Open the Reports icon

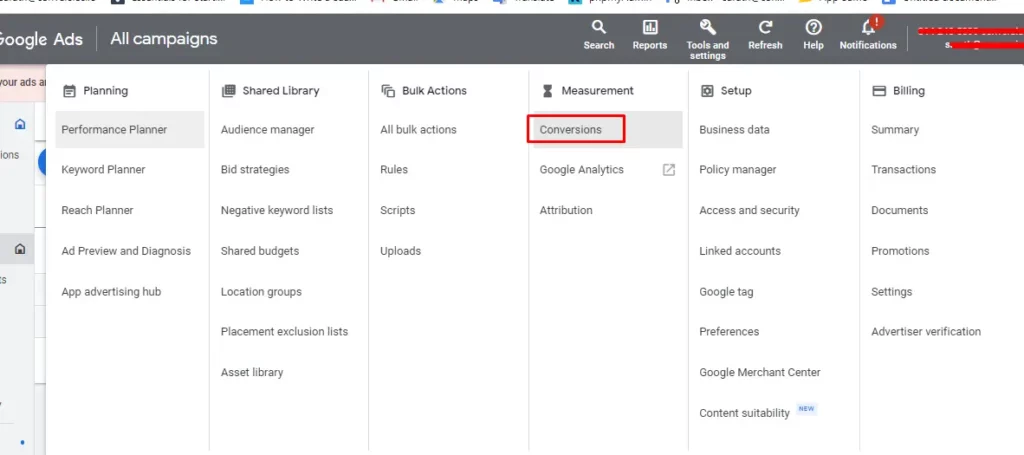click(x=650, y=35)
